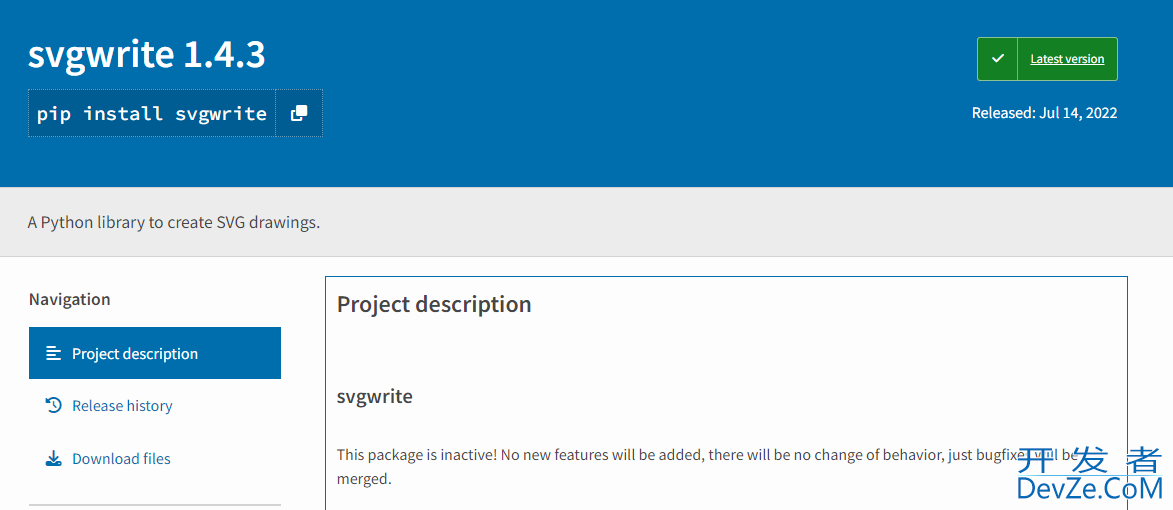Click the pip install svgwrite command text

(x=152, y=114)
